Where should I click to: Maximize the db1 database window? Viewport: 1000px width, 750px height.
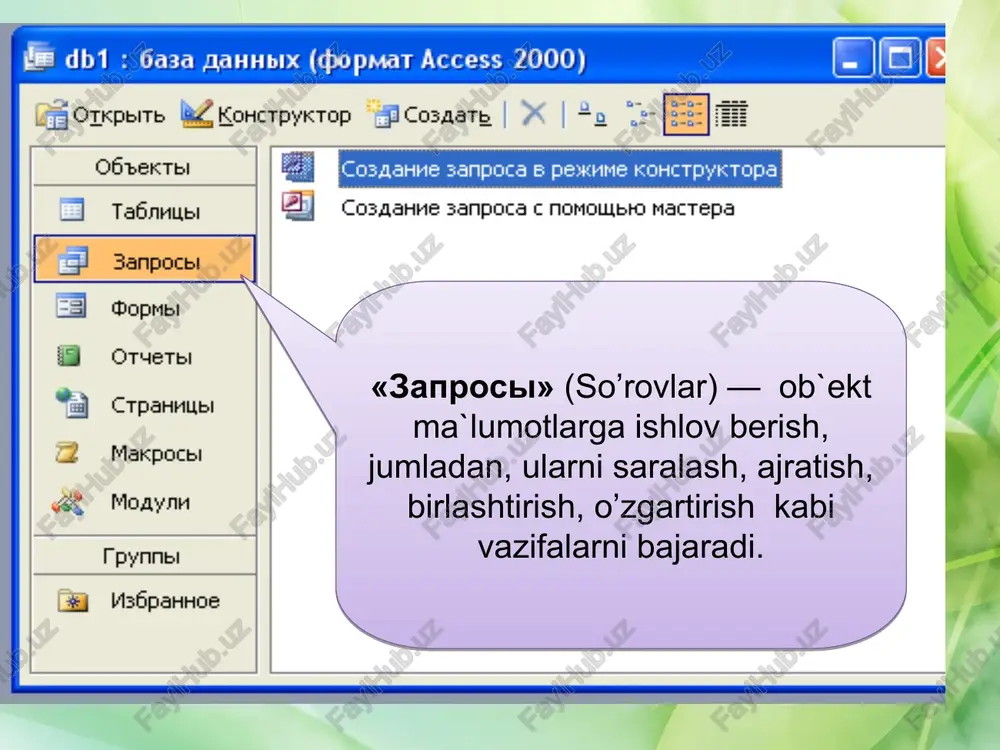(x=899, y=57)
